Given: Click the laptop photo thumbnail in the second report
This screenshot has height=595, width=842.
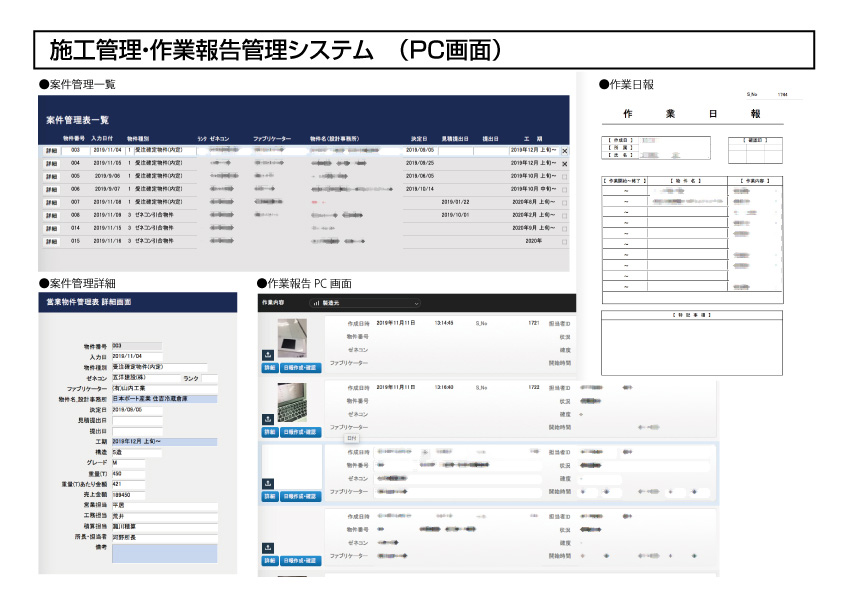Looking at the screenshot, I should pos(291,400).
